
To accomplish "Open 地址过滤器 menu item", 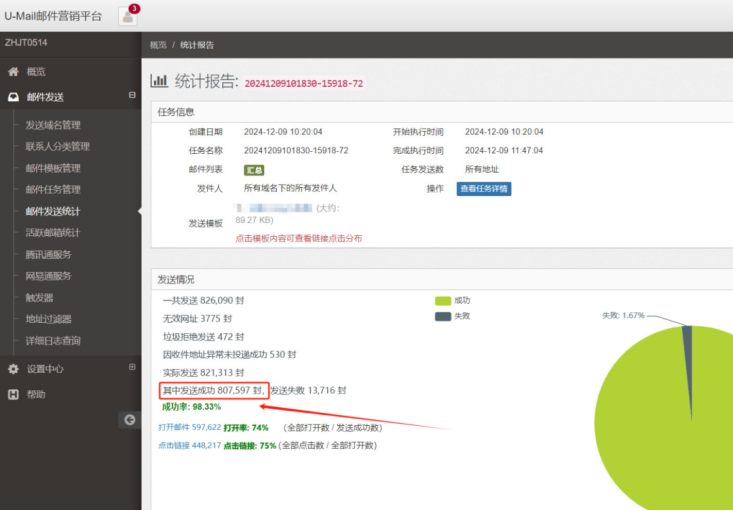I will (x=48, y=319).
